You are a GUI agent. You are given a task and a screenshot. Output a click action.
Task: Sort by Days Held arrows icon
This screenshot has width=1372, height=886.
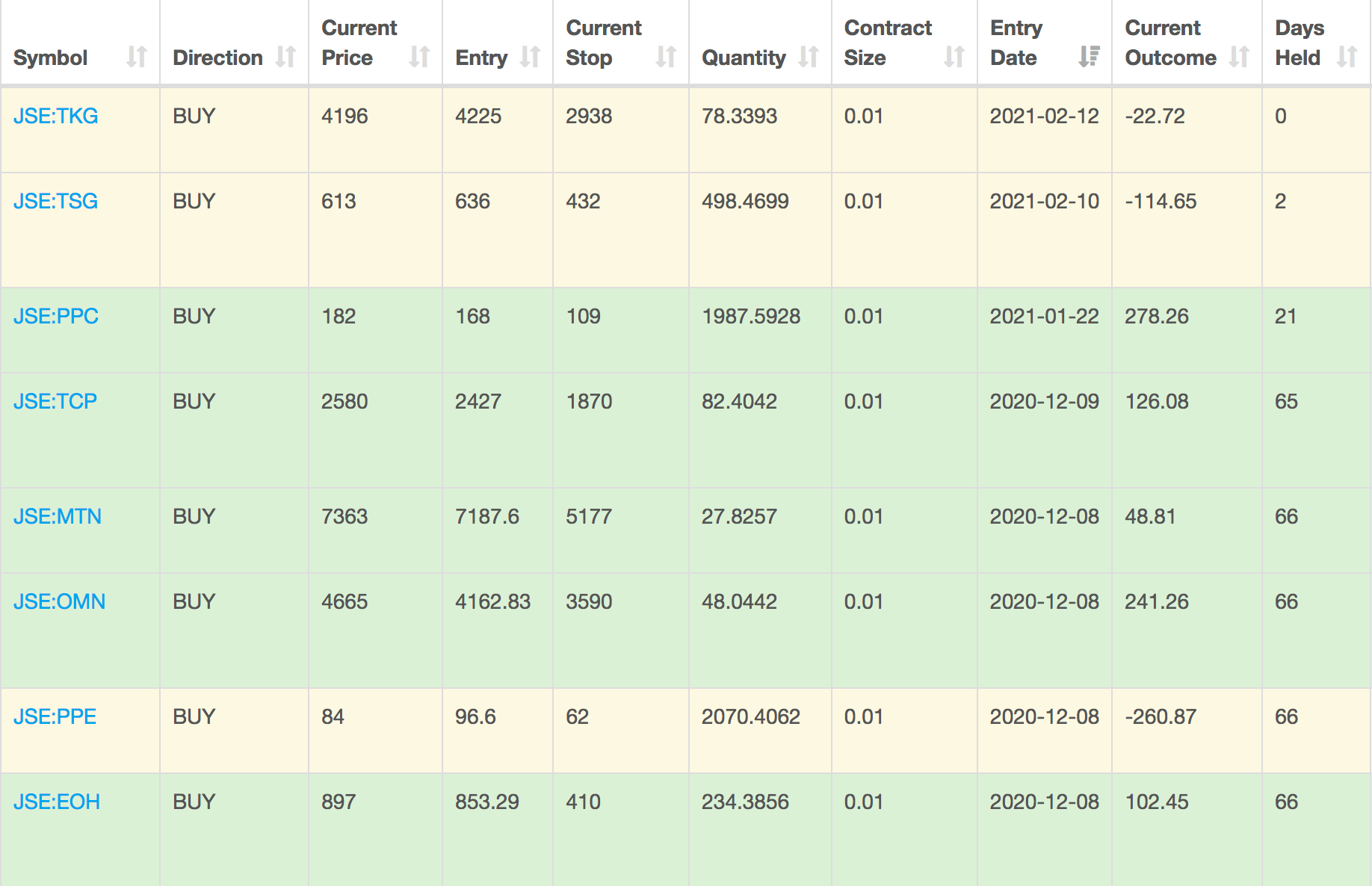pyautogui.click(x=1347, y=57)
